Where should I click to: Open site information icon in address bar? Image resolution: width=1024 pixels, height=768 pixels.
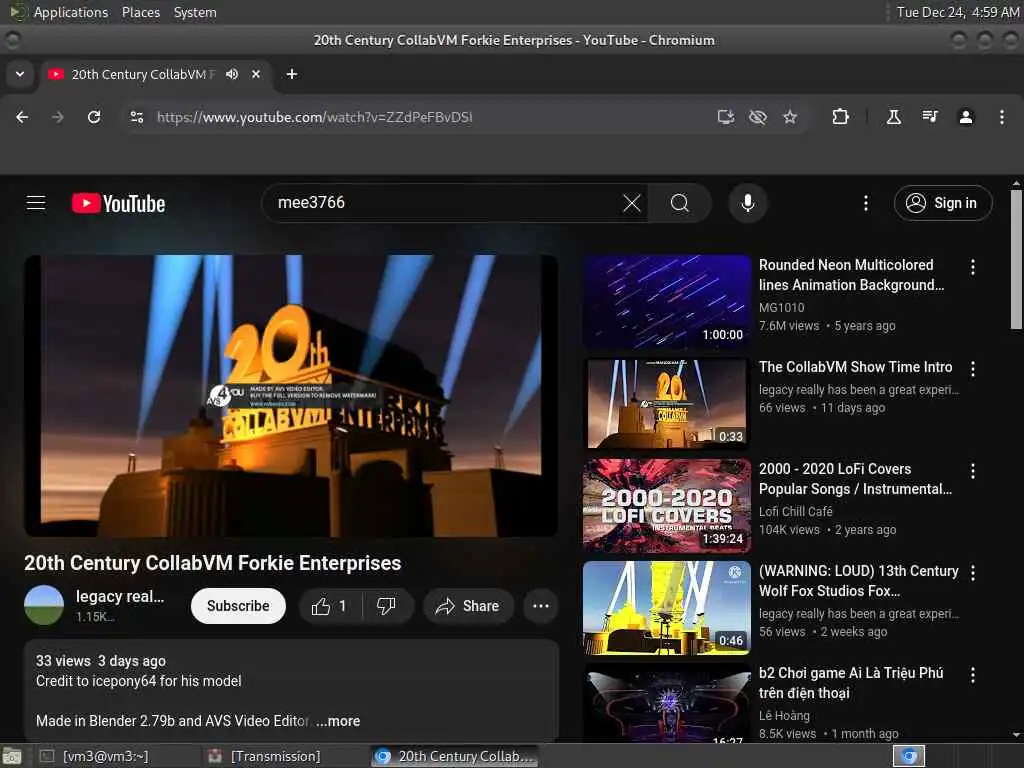coord(136,117)
